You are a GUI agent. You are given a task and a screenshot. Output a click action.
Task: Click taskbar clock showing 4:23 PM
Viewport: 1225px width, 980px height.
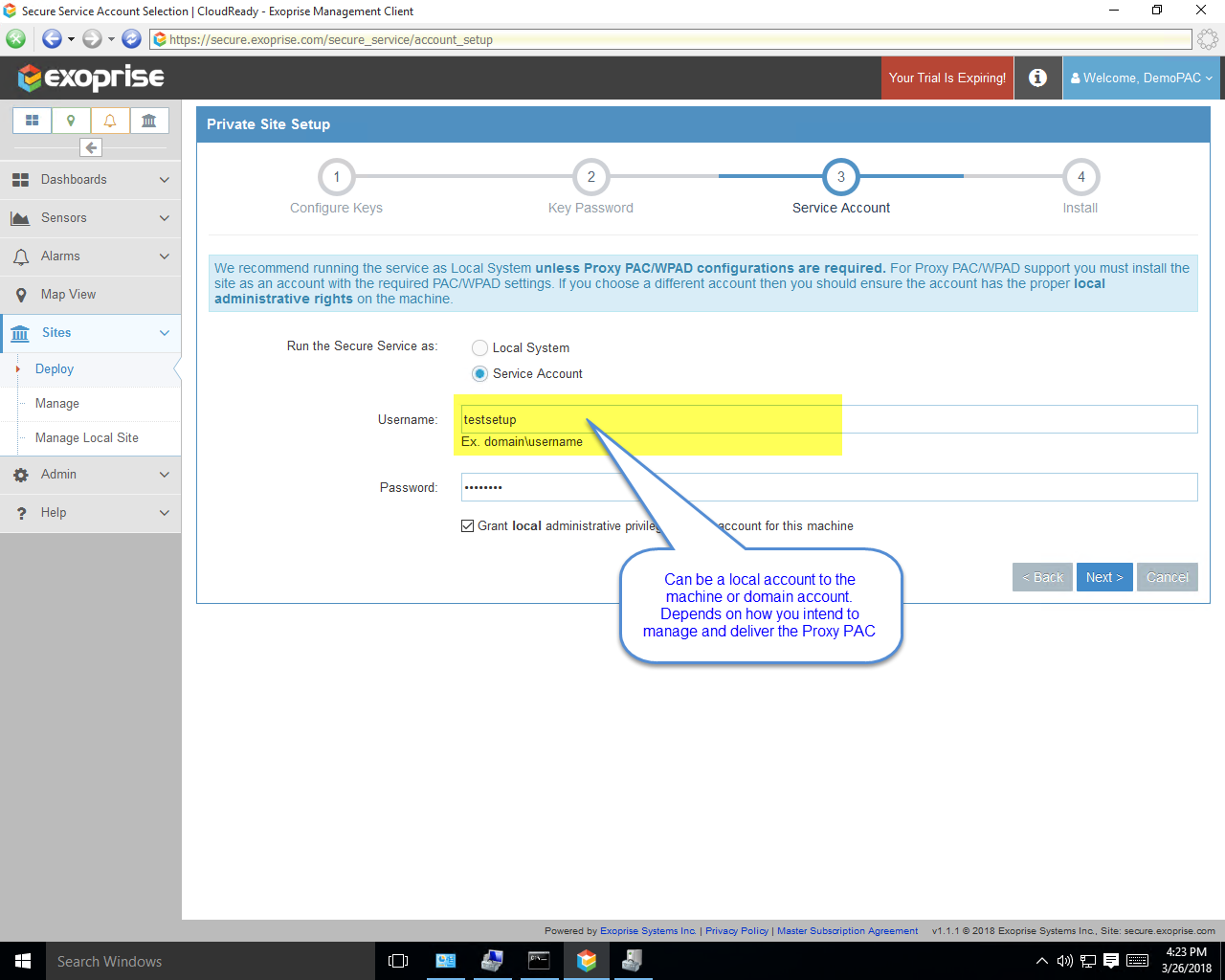pos(1187,960)
